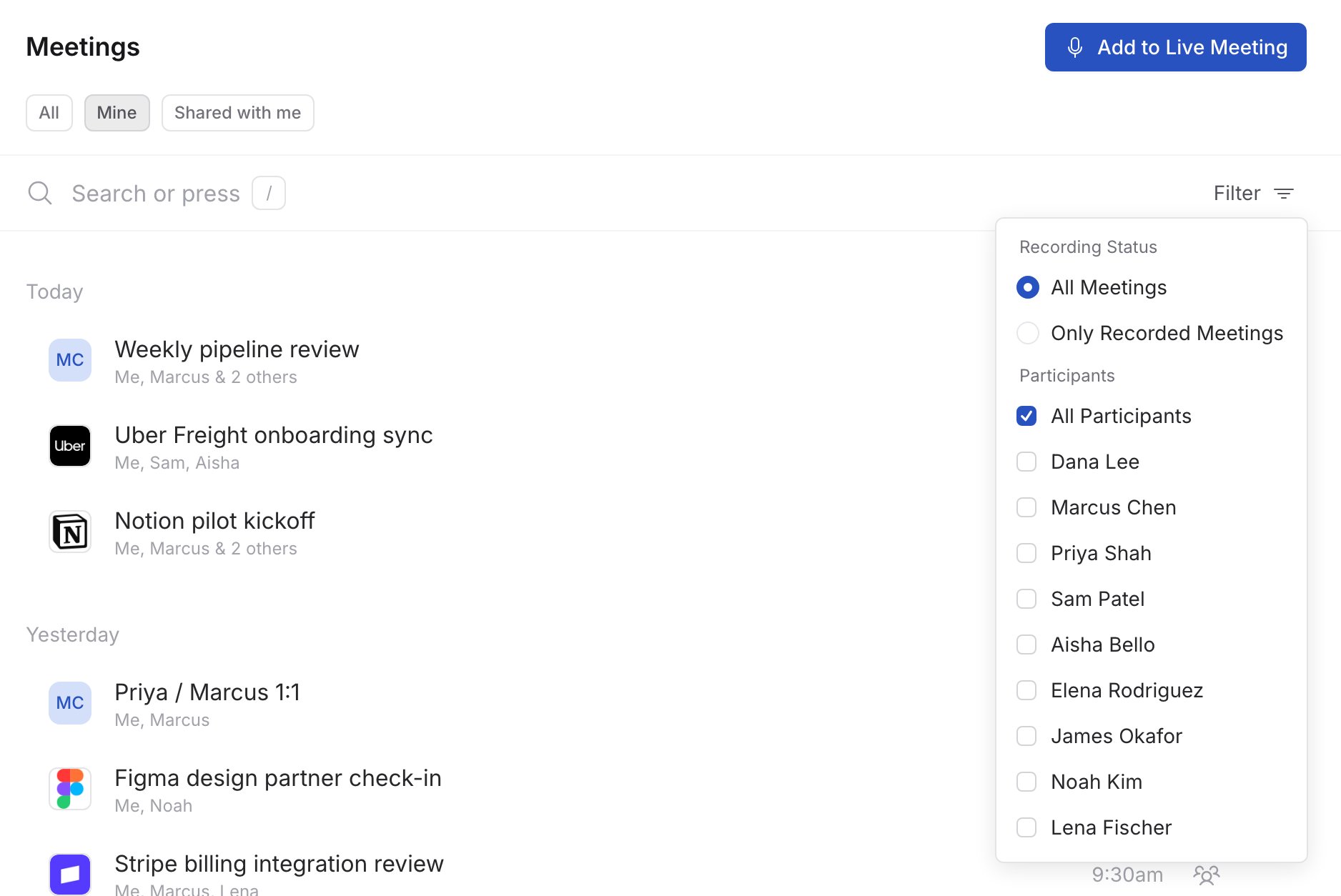Screen dimensions: 1341x896
Task: Check the James Okafor checkbox
Action: pos(1026,736)
